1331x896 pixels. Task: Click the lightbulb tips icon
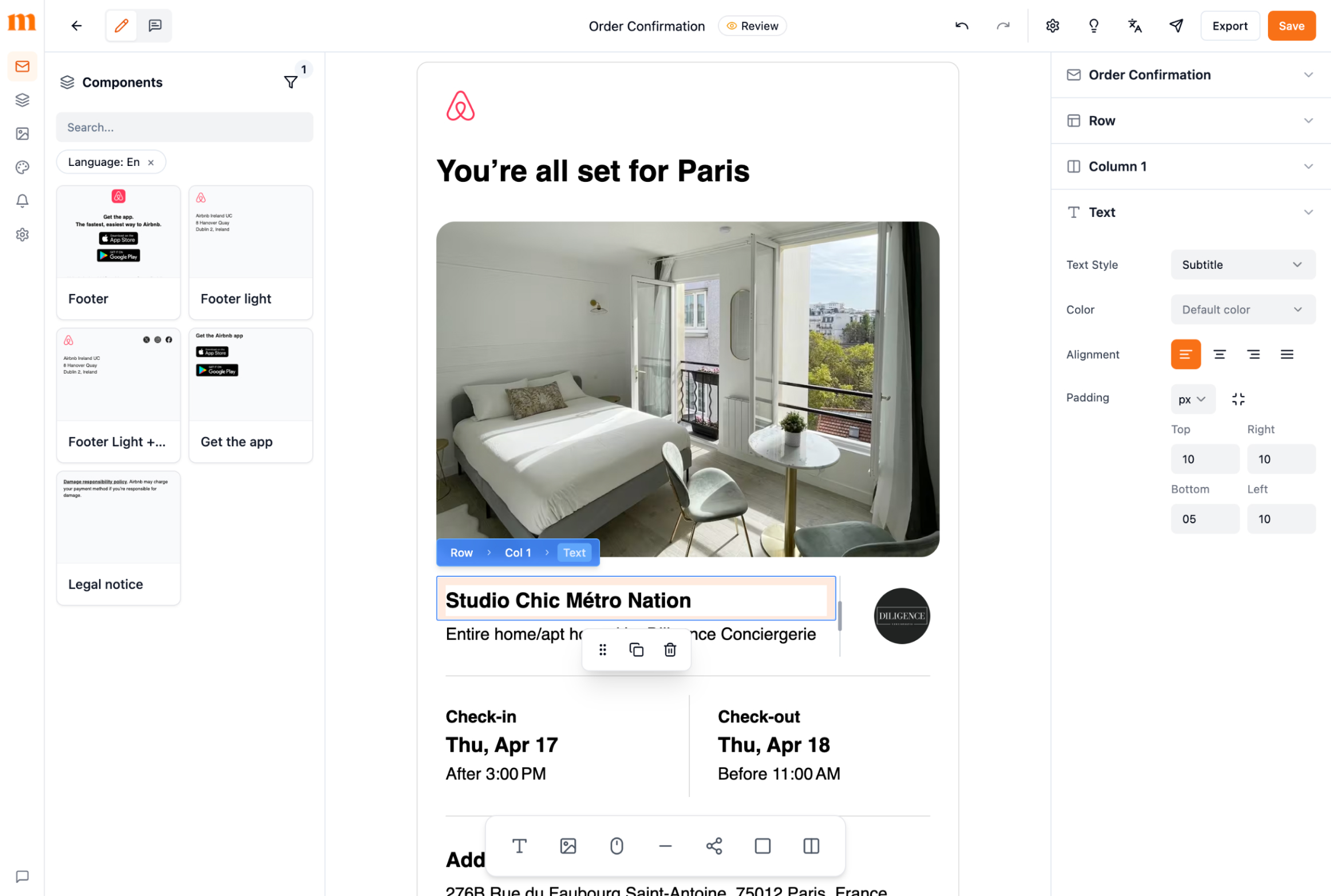(1093, 26)
